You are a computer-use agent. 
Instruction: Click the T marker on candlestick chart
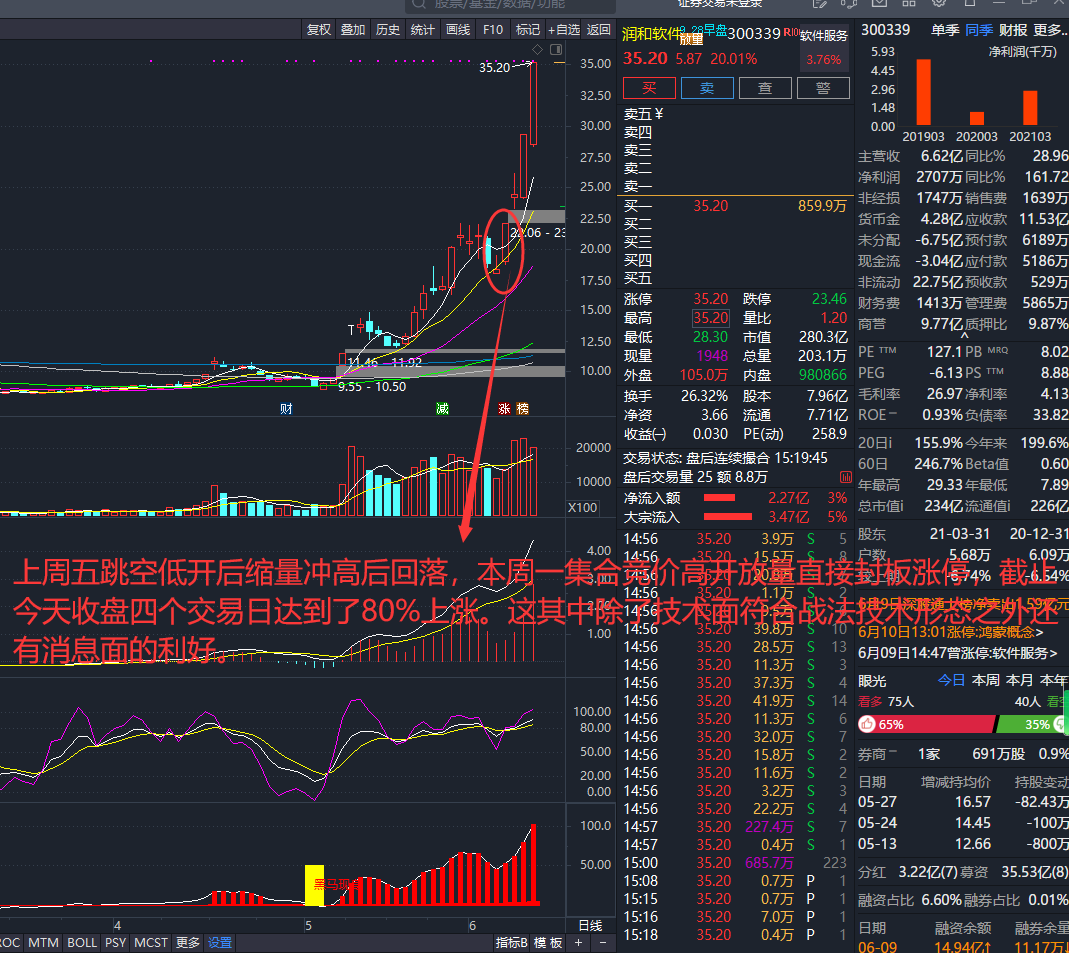pos(351,330)
